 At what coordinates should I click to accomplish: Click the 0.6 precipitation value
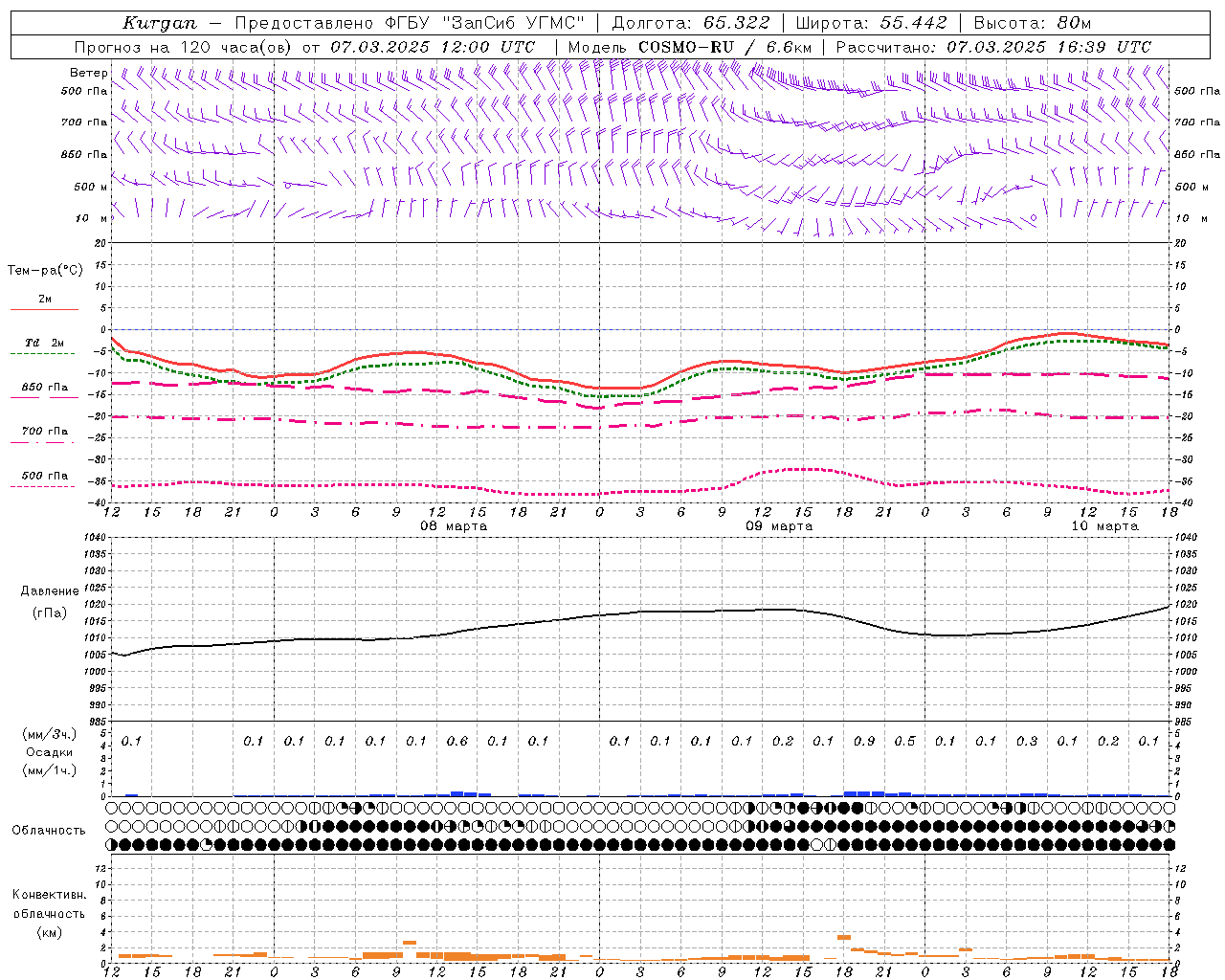[457, 742]
